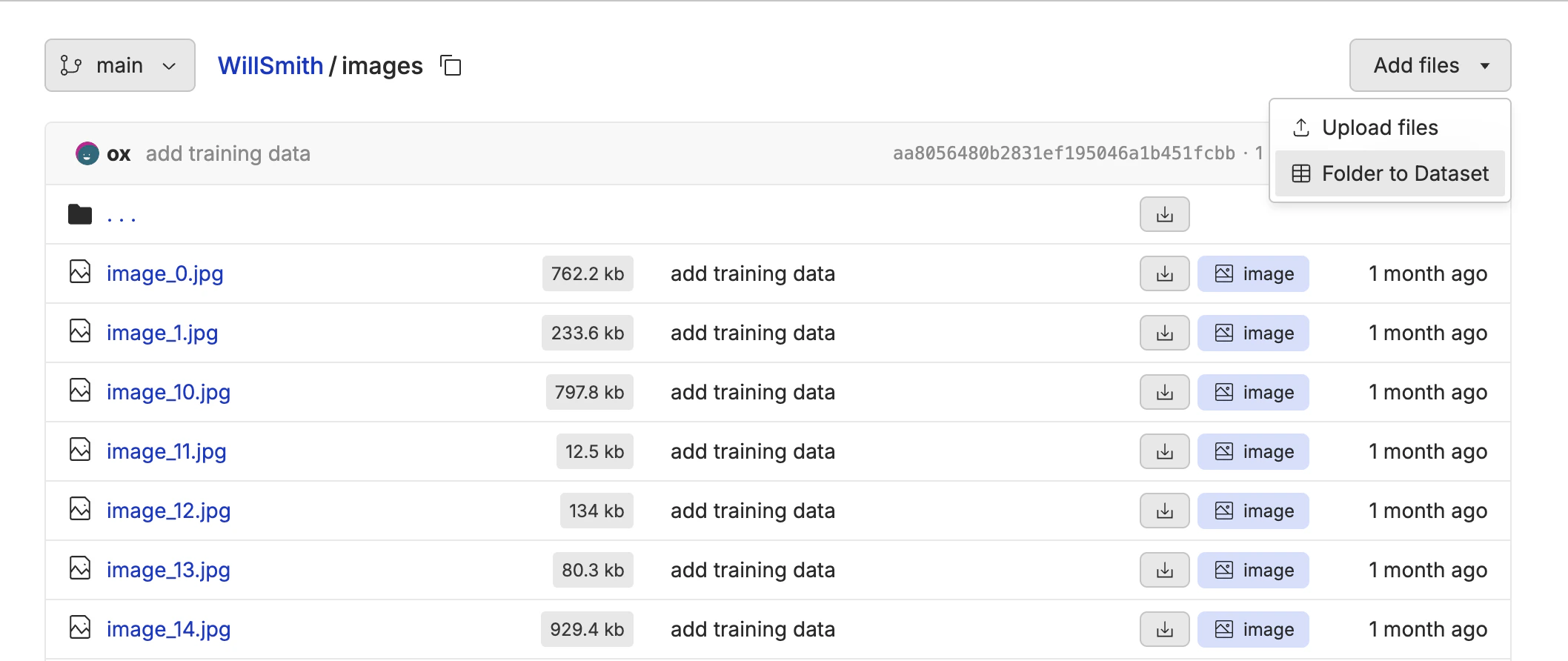Choose Folder to Dataset menu option
1568x661 pixels.
[x=1389, y=173]
